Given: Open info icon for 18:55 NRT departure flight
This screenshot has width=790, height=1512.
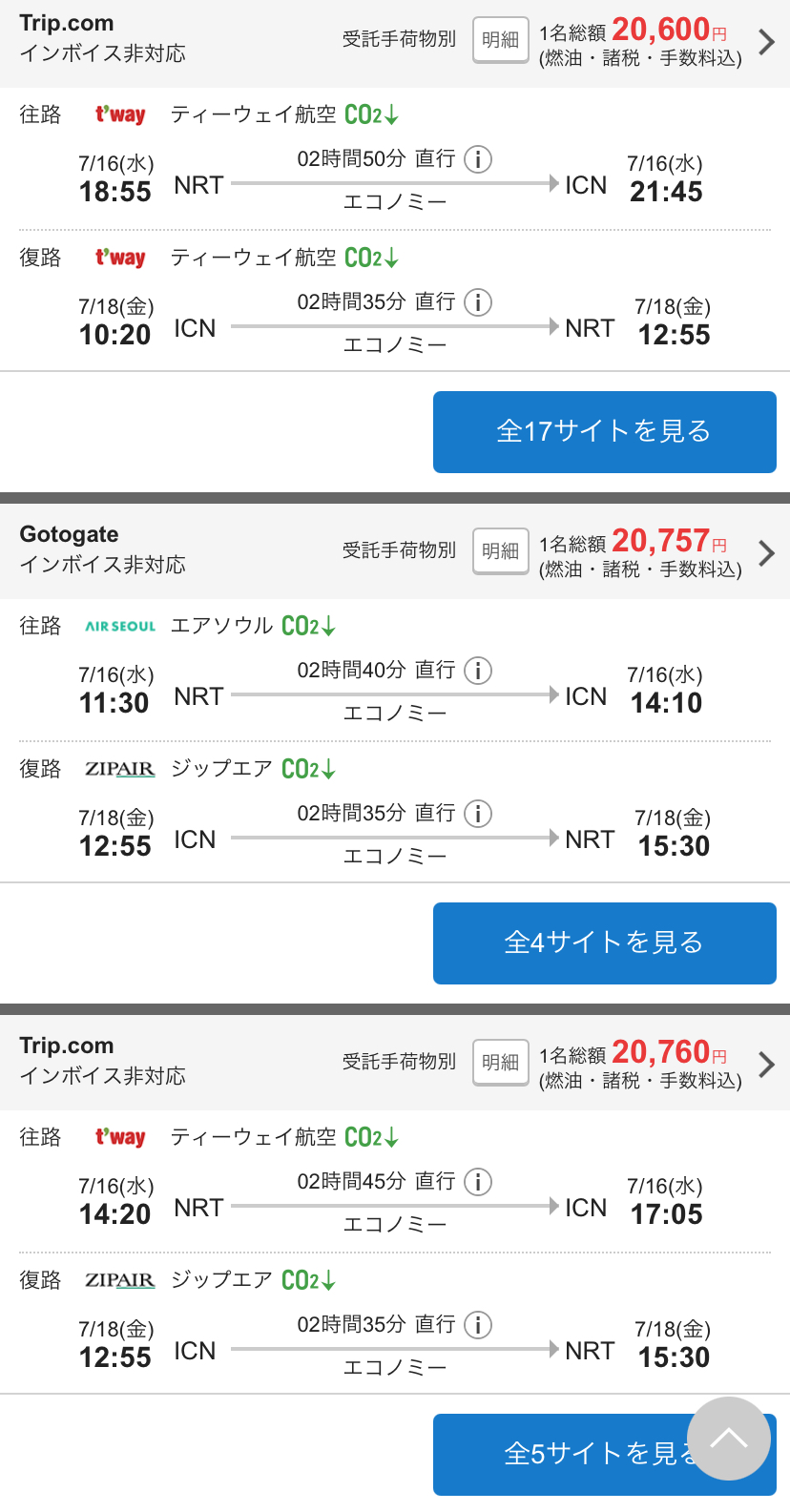Looking at the screenshot, I should point(478,159).
